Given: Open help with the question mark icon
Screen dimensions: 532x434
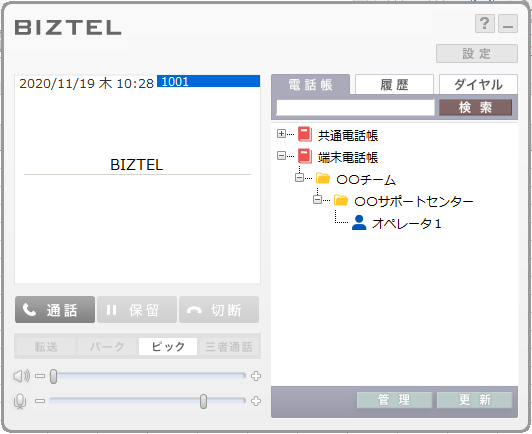Looking at the screenshot, I should coord(484,23).
